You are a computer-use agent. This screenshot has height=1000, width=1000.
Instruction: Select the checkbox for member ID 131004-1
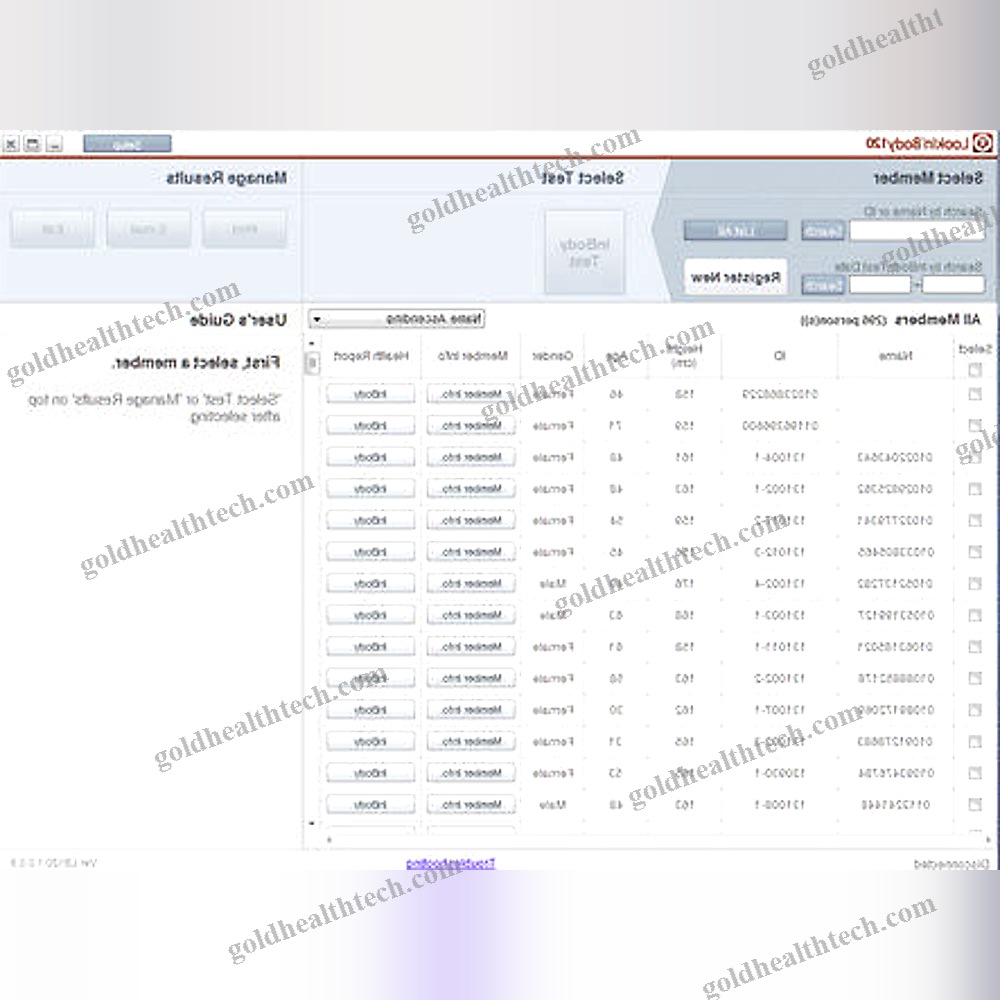click(974, 457)
